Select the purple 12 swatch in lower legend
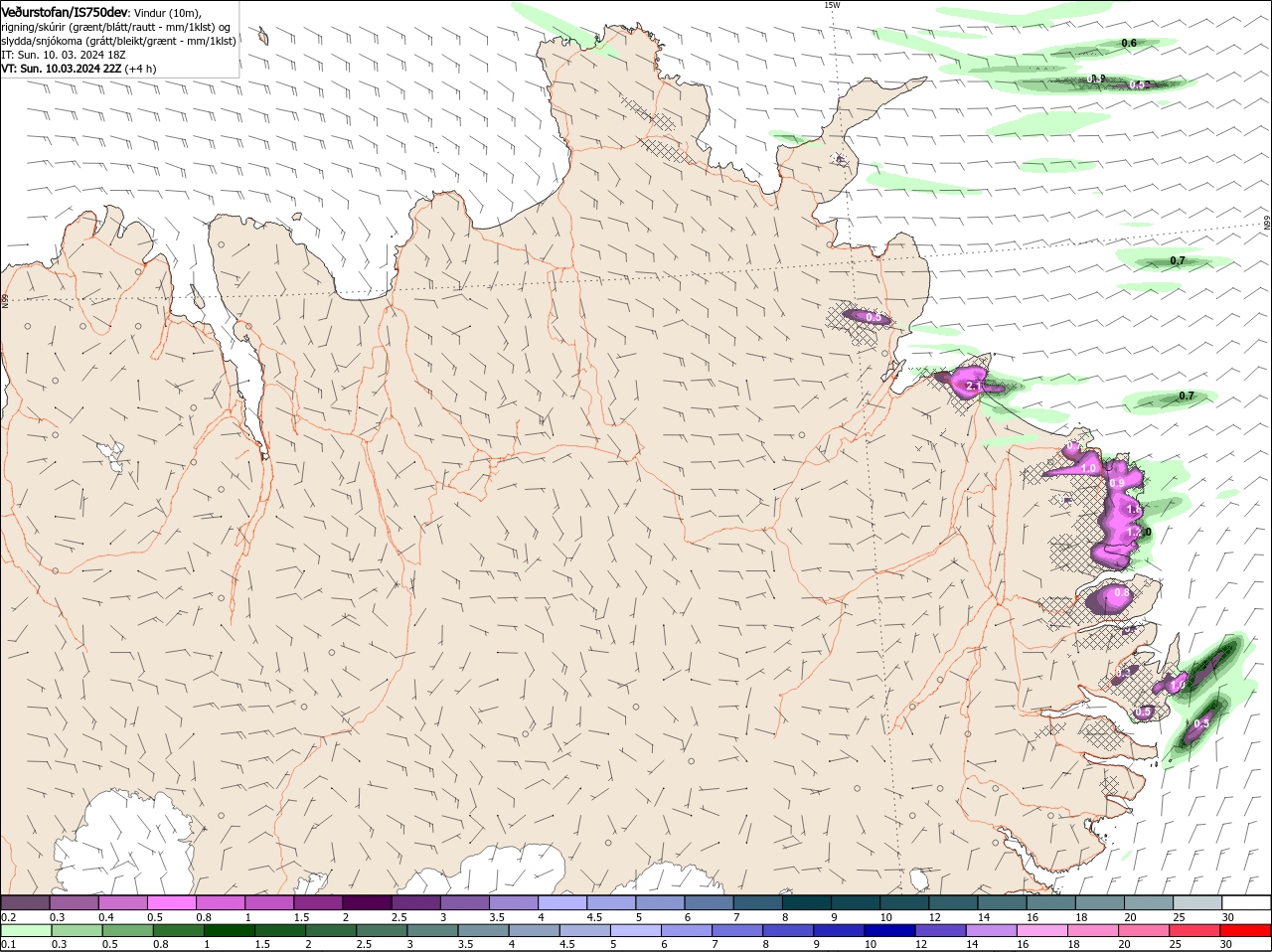This screenshot has width=1272, height=952. 941,930
